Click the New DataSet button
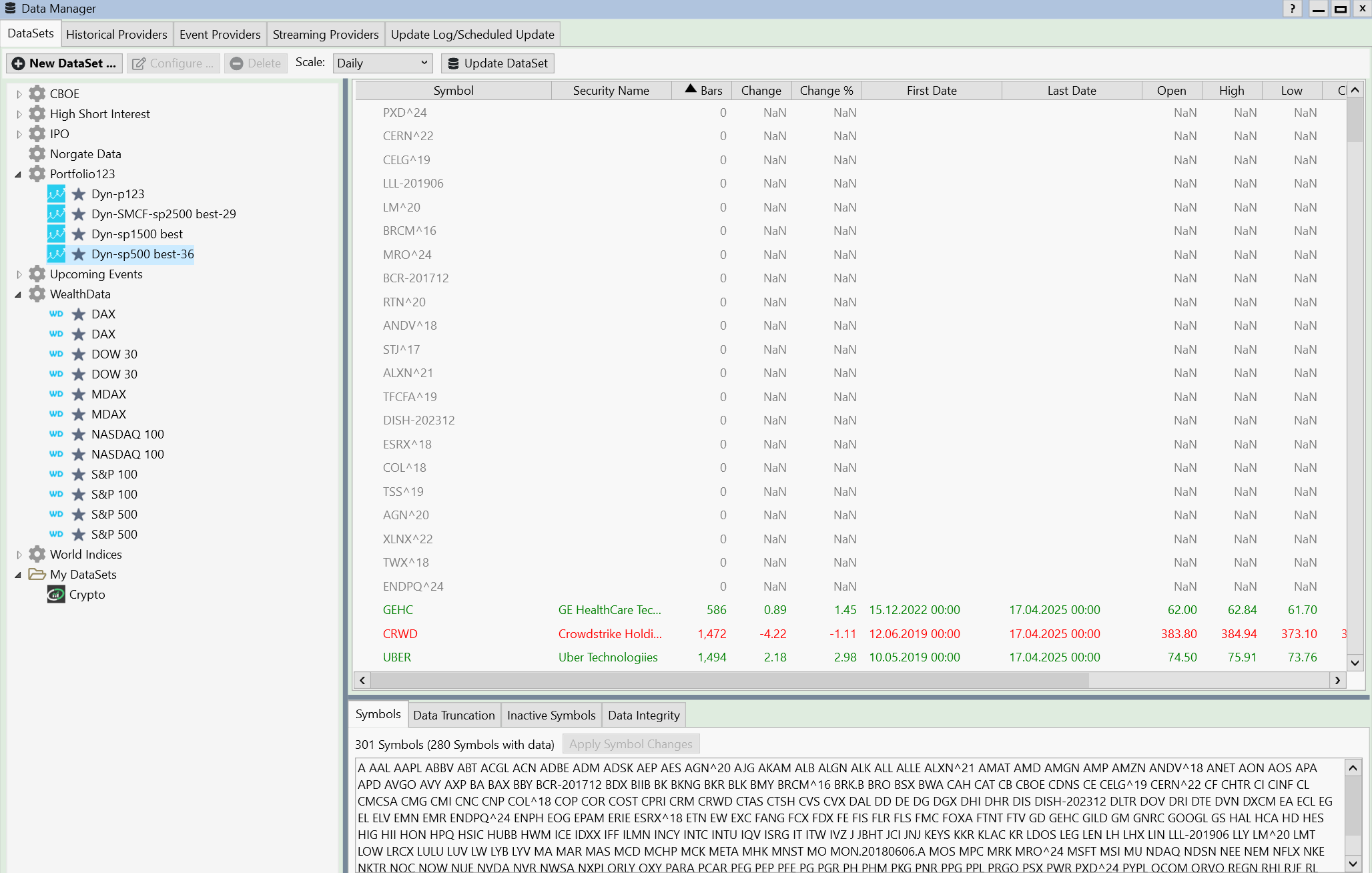The width and height of the screenshot is (1372, 873). tap(65, 63)
